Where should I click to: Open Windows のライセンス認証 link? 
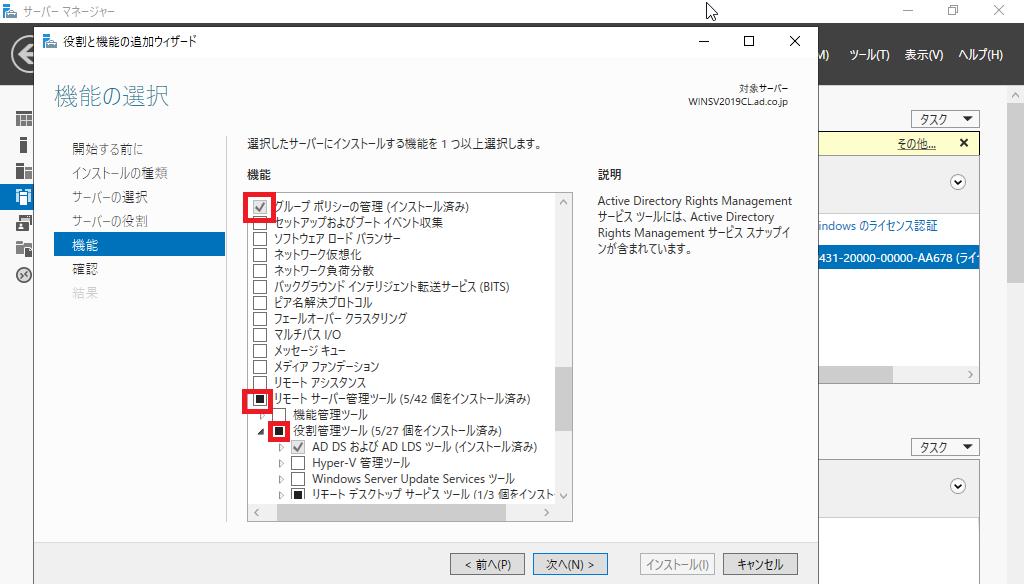pyautogui.click(x=878, y=226)
